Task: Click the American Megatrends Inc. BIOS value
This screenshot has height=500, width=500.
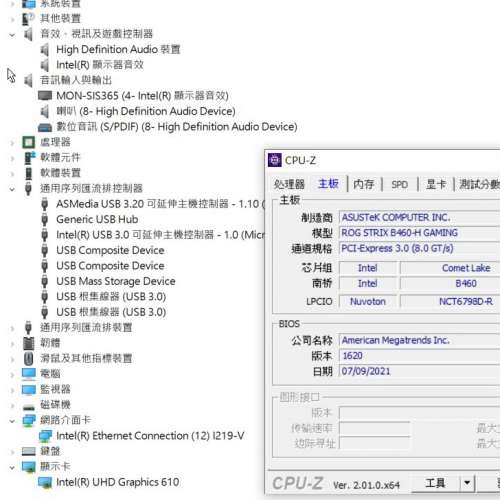Action: (396, 340)
